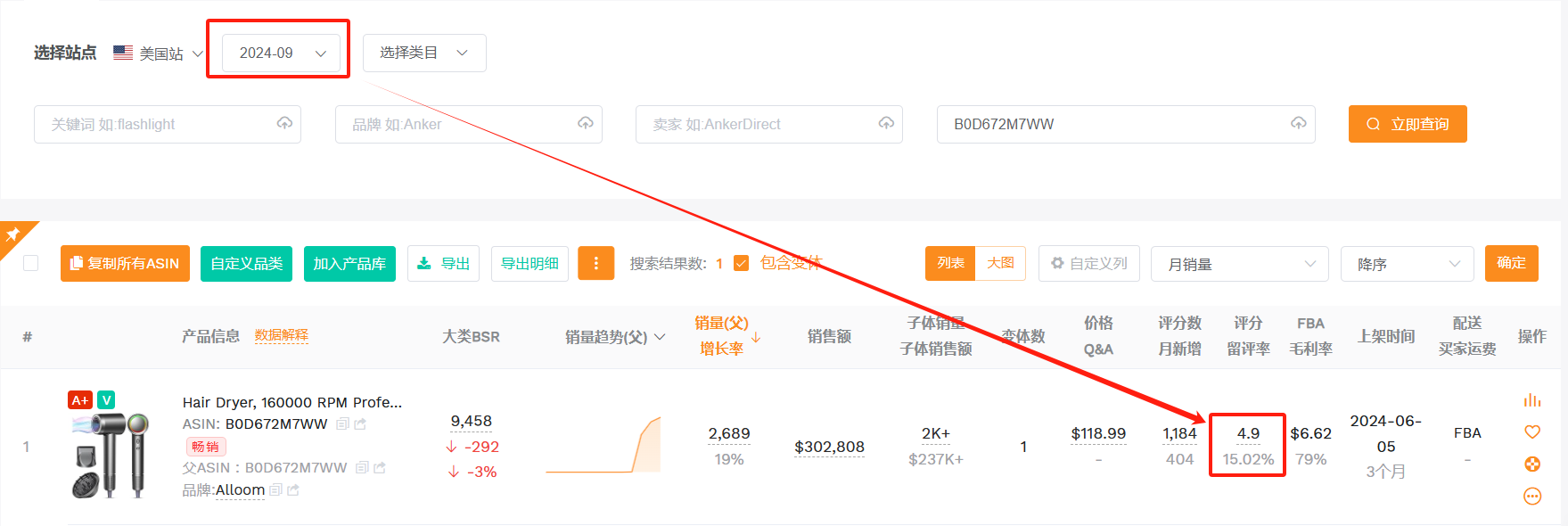Viewport: 1568px width, 526px height.
Task: Toggle the 包含变体 checkbox
Action: [x=741, y=263]
